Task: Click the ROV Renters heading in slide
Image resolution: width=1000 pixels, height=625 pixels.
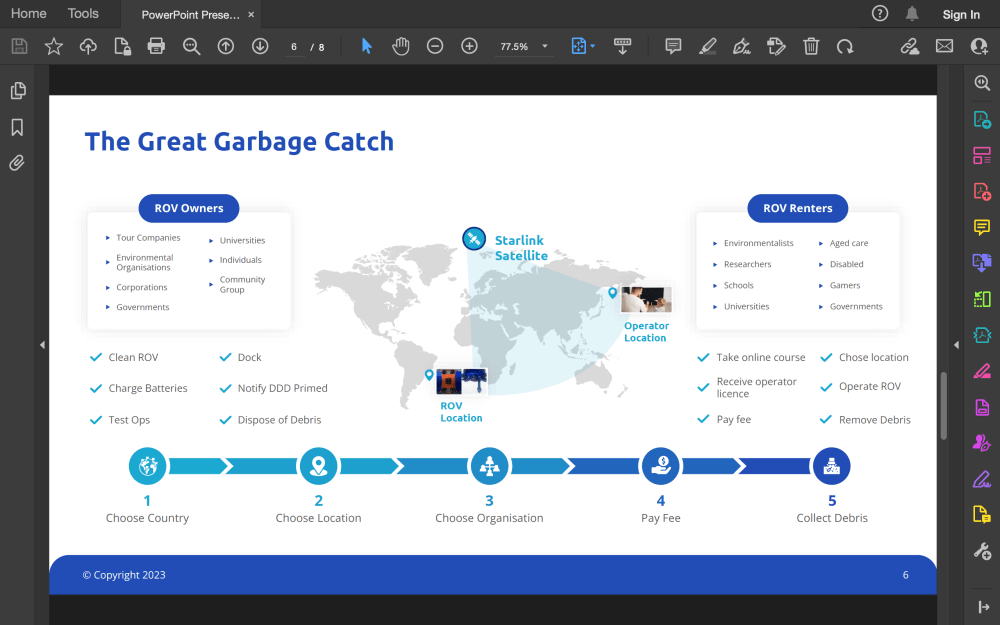Action: [x=798, y=208]
